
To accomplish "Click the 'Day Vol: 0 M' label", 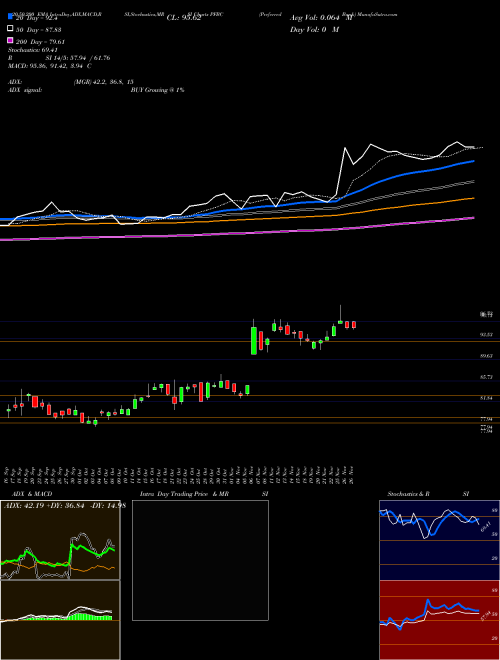I will click(x=314, y=29).
